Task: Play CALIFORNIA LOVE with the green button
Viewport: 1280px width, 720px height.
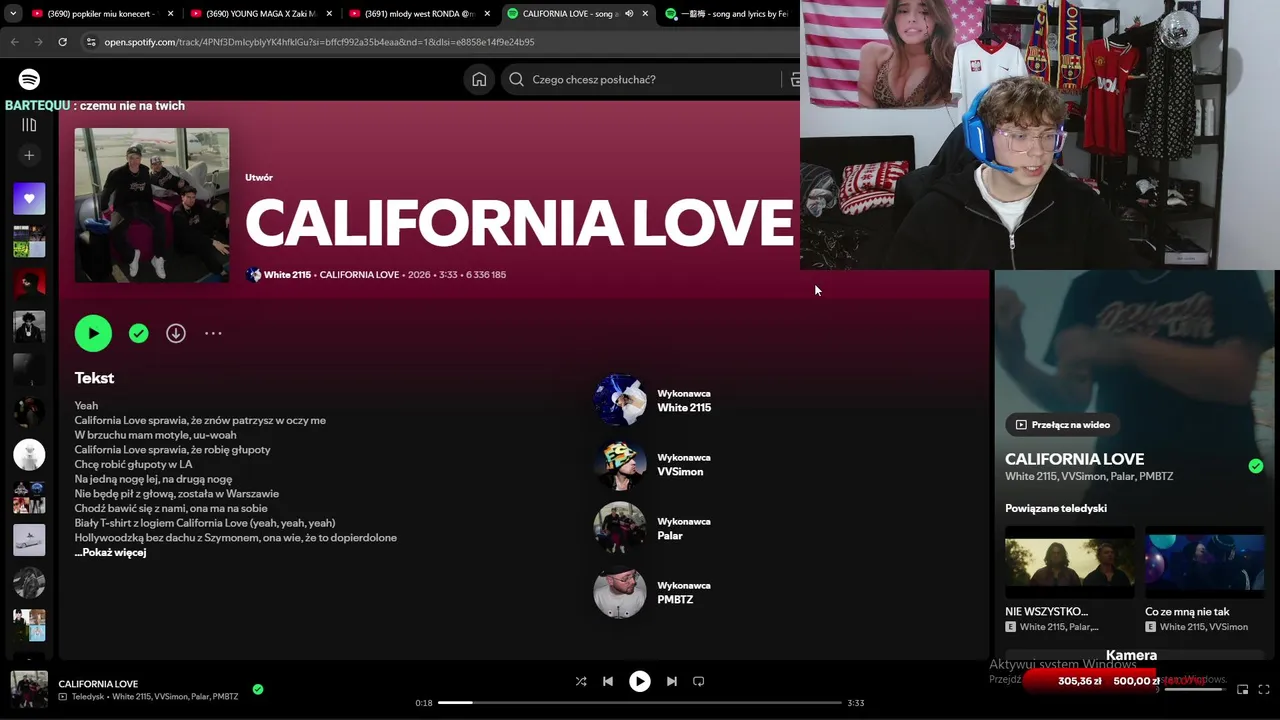Action: tap(93, 333)
